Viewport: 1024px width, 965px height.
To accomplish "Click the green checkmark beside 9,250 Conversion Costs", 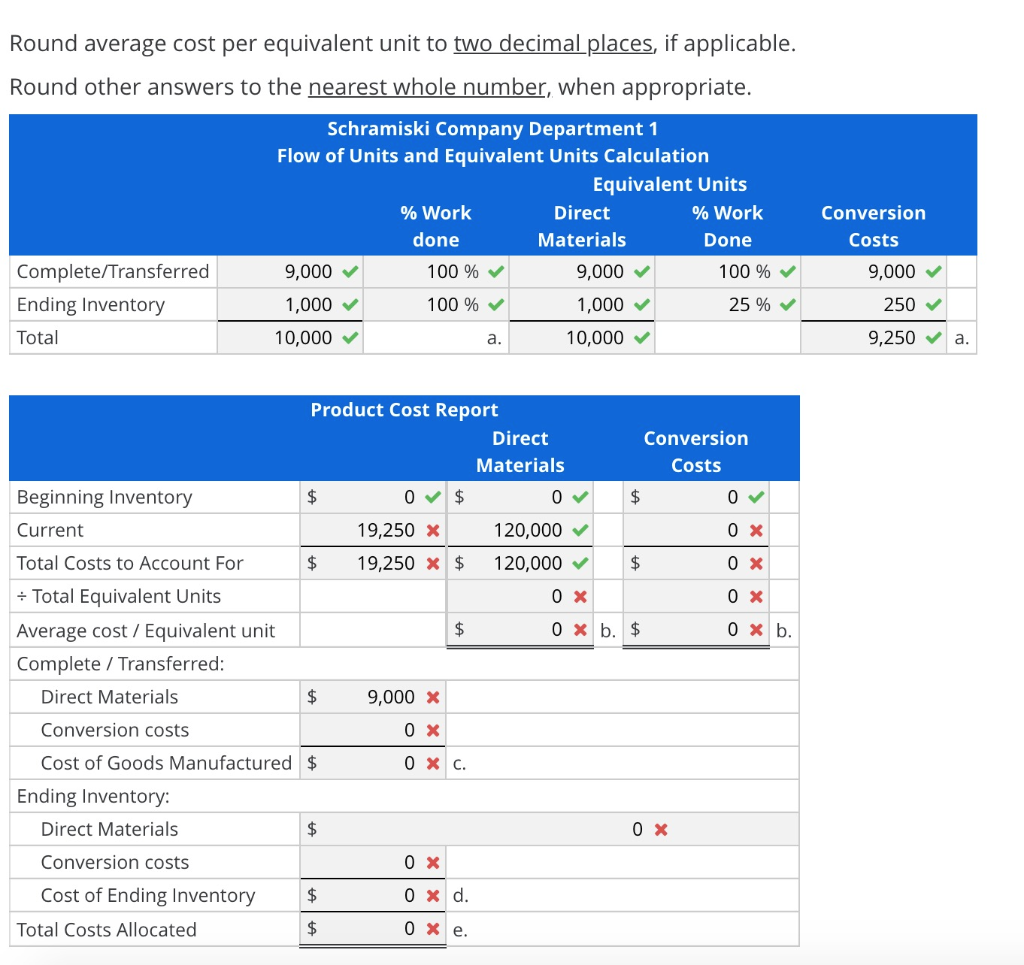I will click(x=931, y=337).
